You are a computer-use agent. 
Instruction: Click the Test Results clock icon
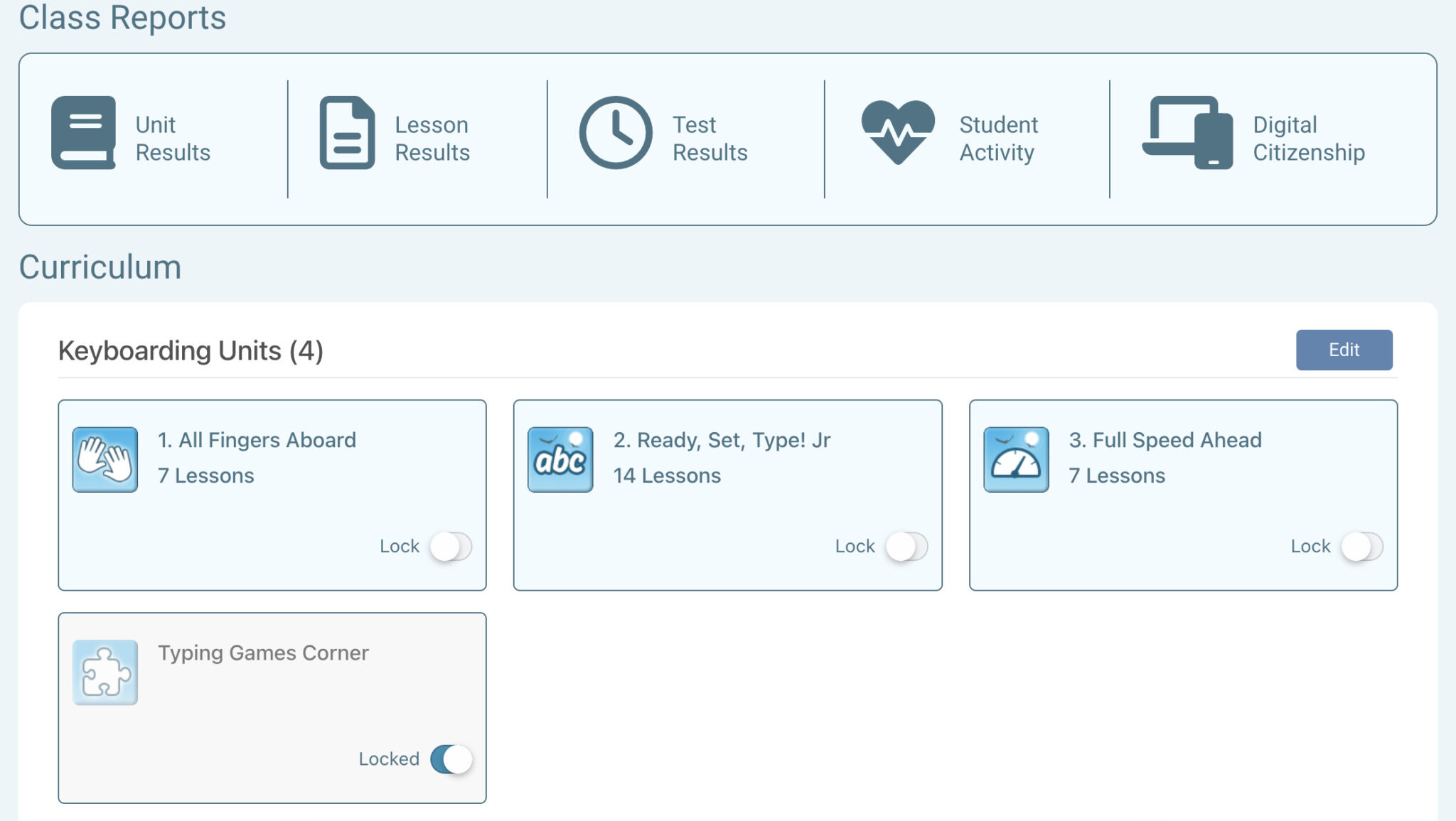615,133
